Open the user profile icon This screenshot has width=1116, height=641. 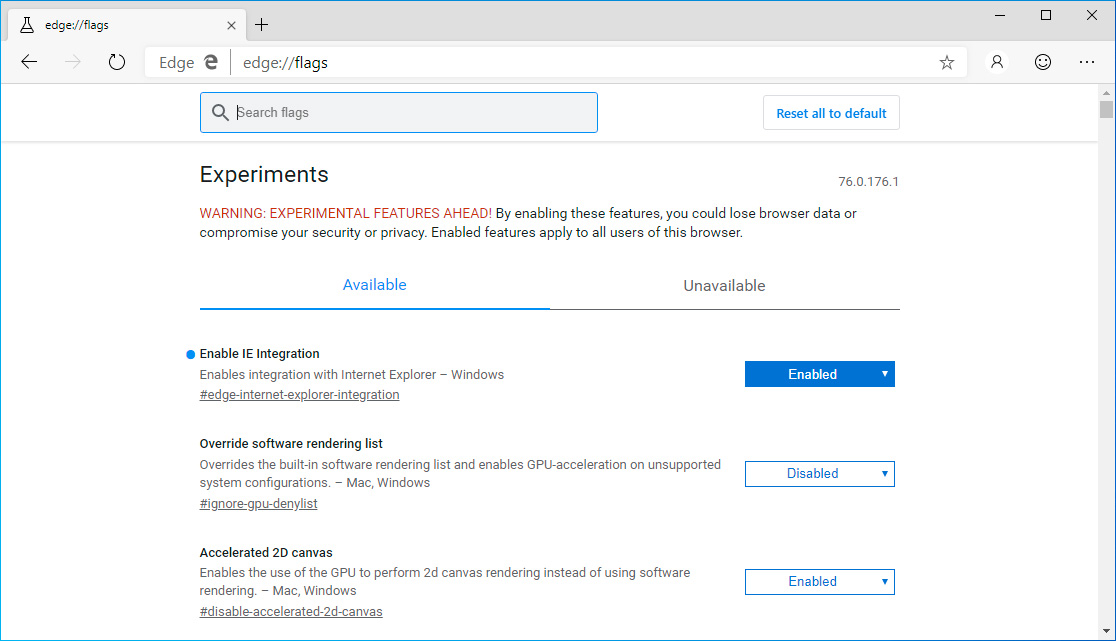click(997, 62)
